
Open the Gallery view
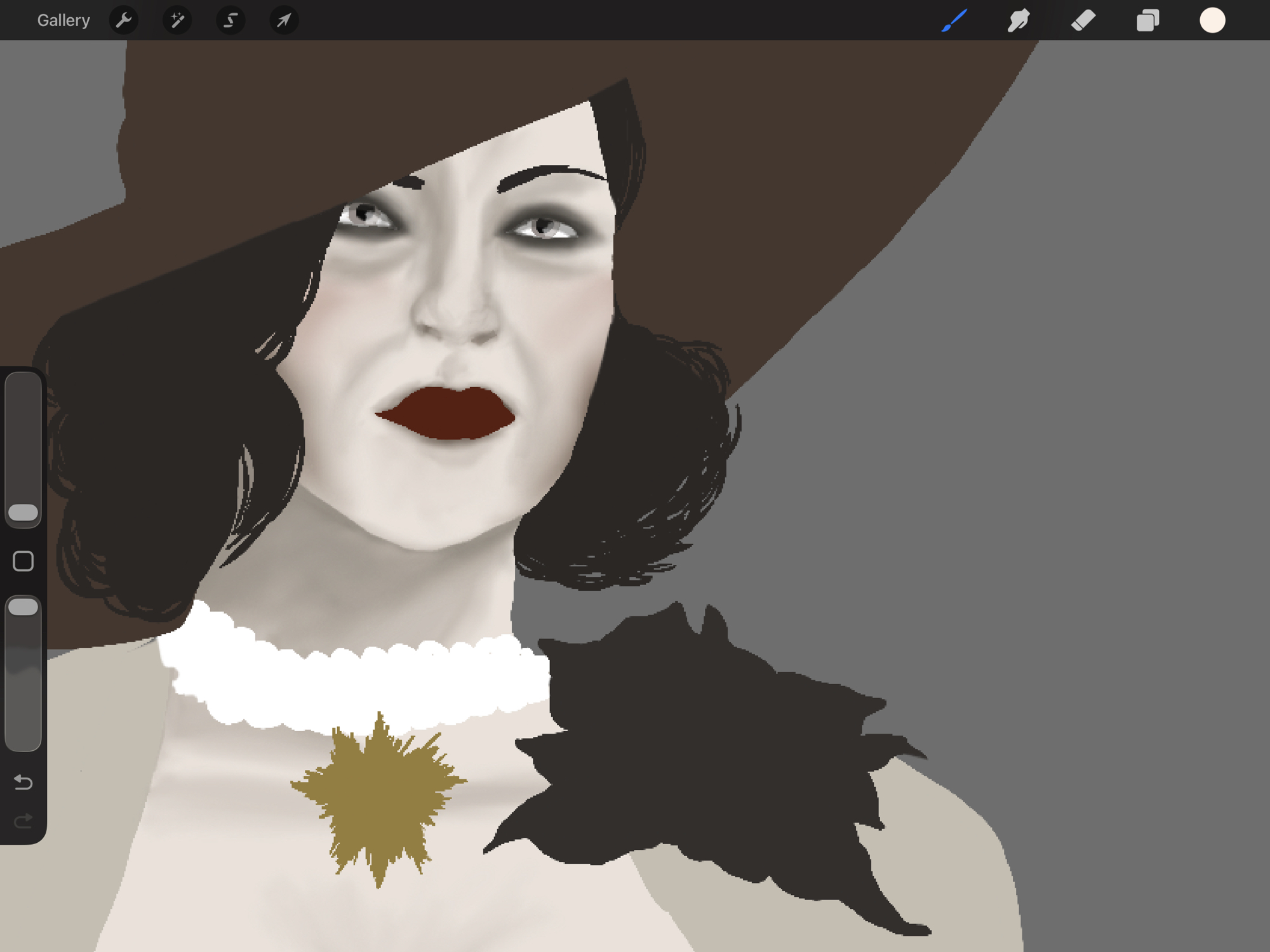(x=63, y=20)
